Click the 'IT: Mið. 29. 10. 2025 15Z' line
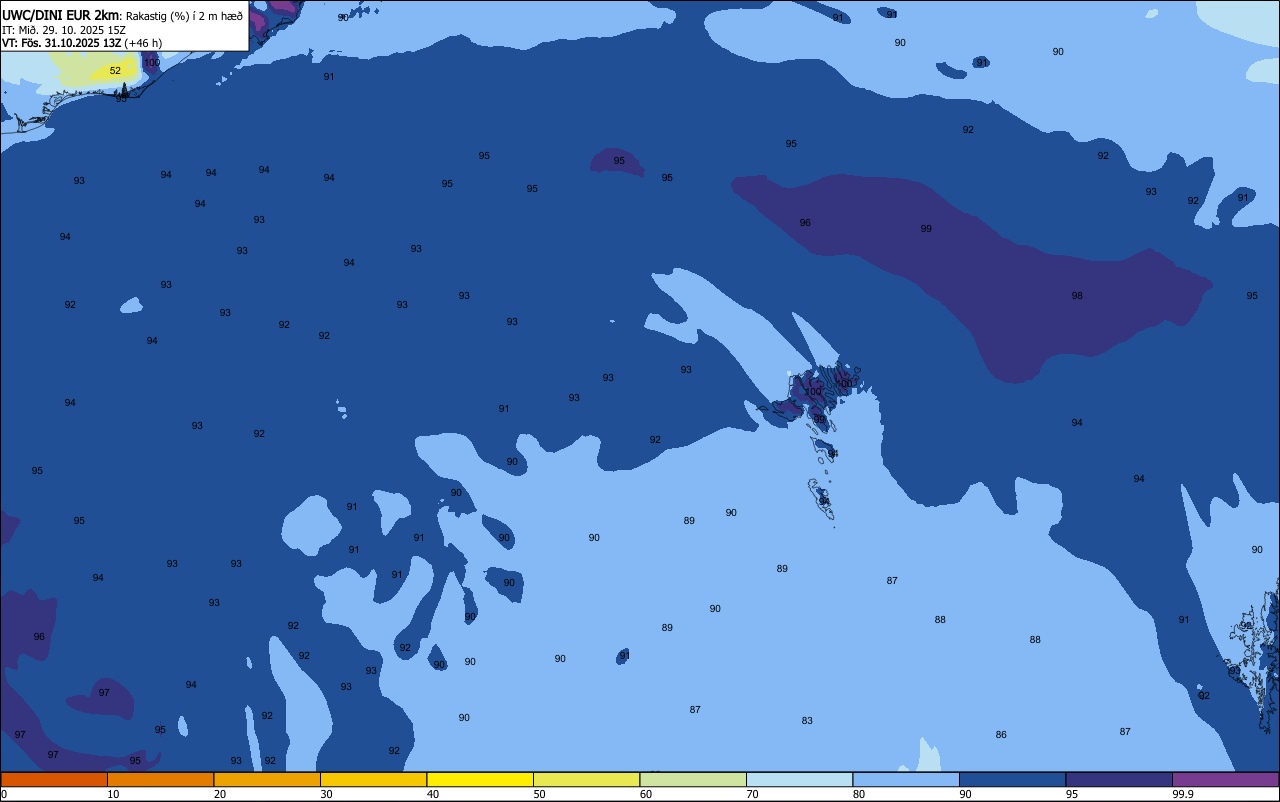This screenshot has width=1280, height=802. (x=64, y=30)
